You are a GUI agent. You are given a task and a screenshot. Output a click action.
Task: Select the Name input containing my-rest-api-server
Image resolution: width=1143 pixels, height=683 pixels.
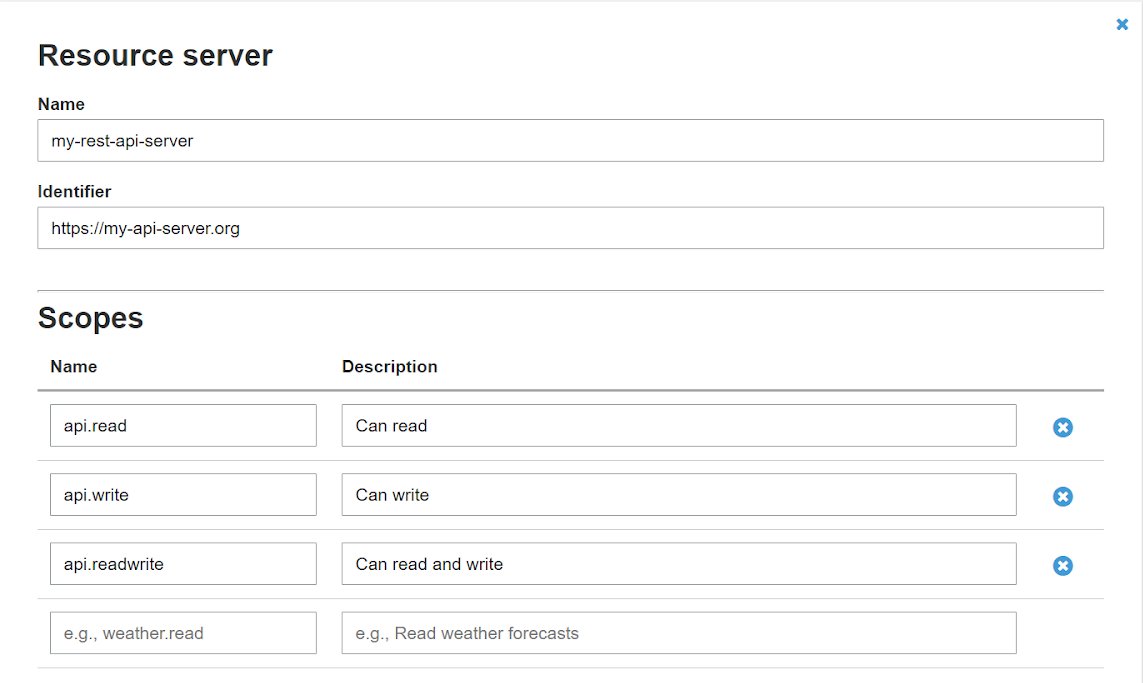(x=570, y=140)
